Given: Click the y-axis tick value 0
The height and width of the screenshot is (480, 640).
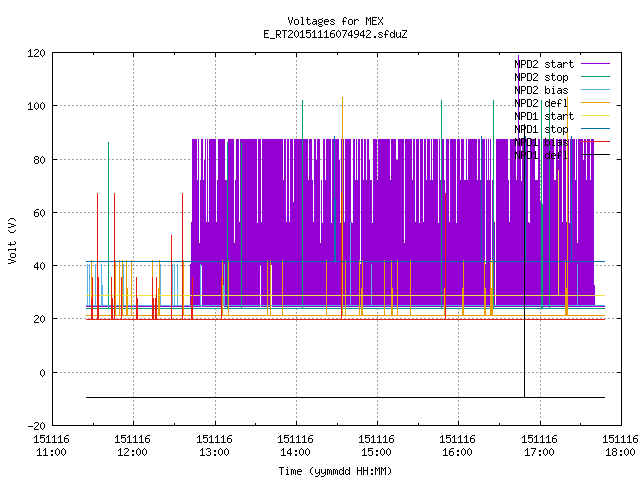Looking at the screenshot, I should (x=42, y=373).
